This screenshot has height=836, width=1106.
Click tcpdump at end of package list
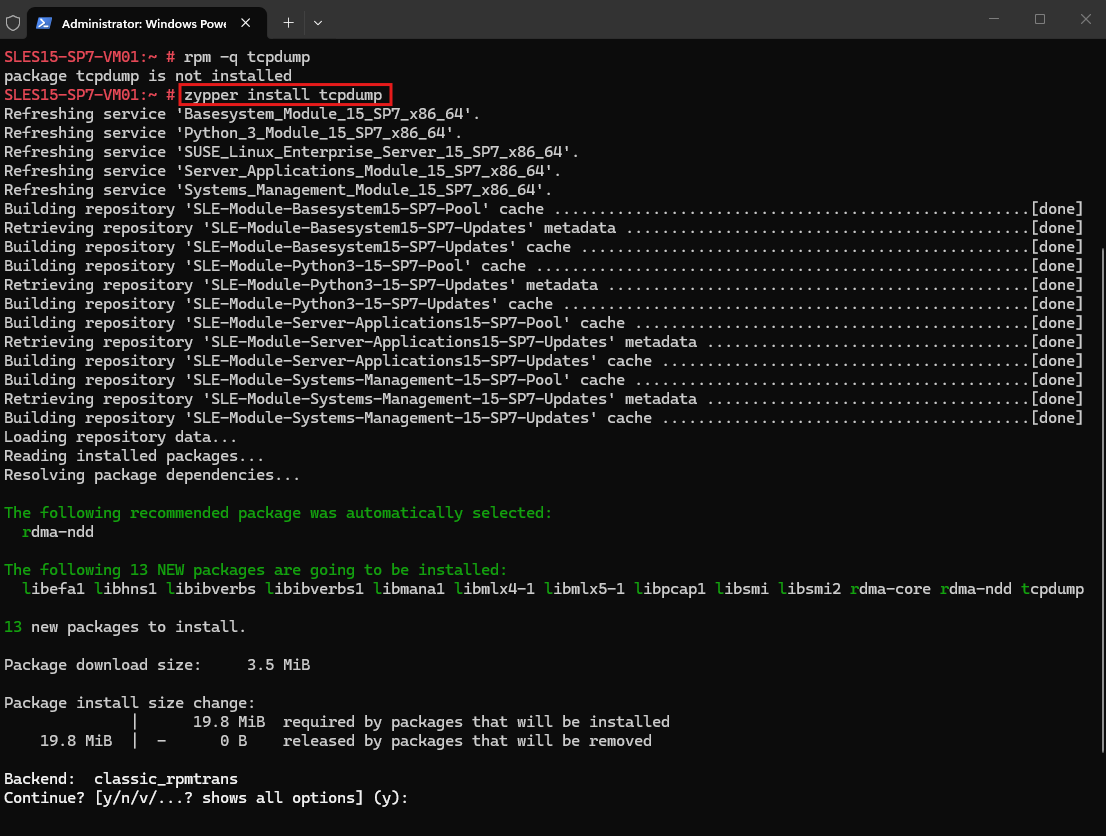click(x=1052, y=589)
